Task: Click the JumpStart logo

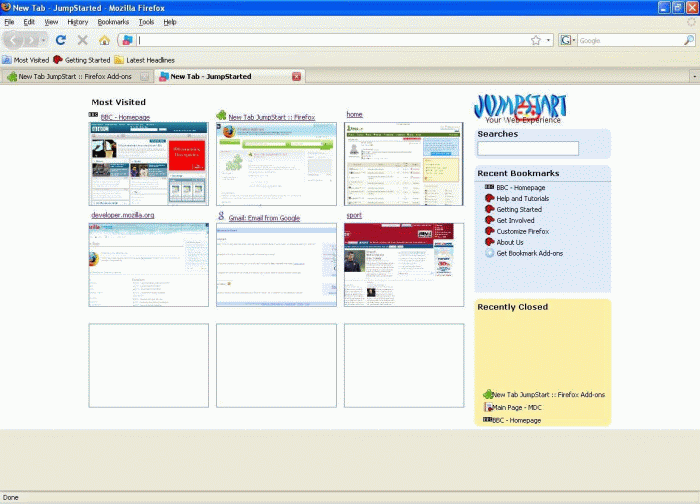Action: (521, 108)
